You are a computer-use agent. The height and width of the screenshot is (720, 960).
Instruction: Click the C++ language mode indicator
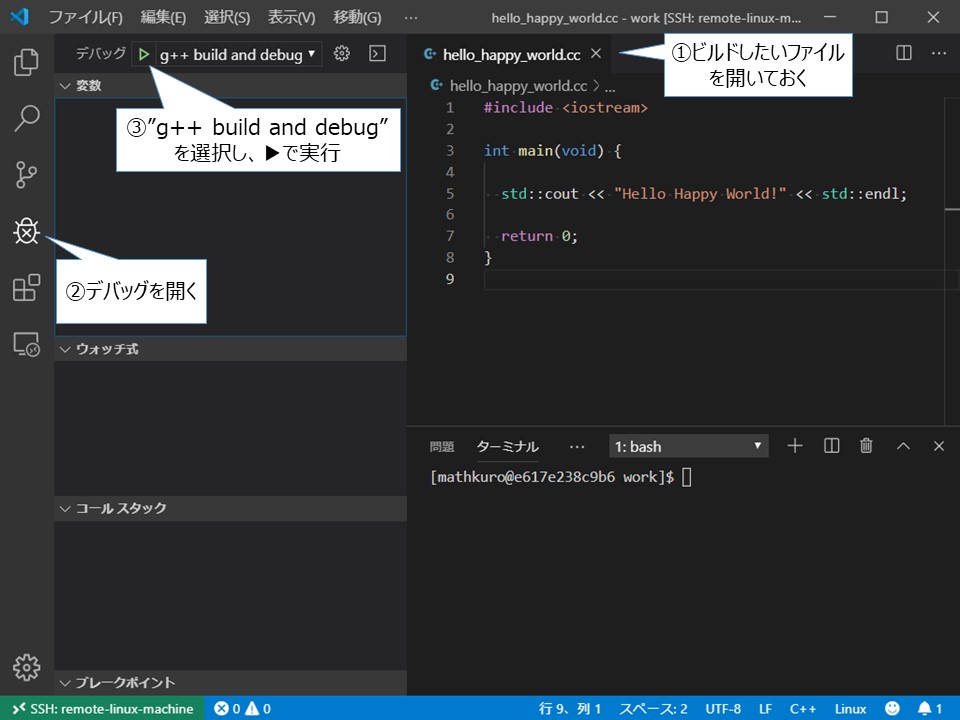pos(802,709)
